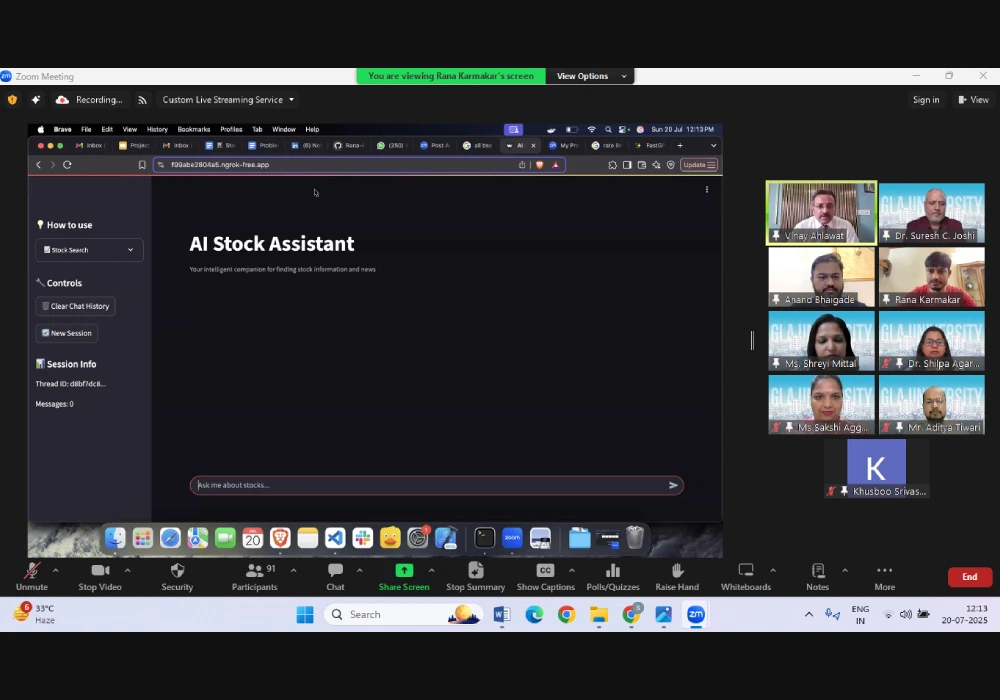Viewport: 1000px width, 700px height.
Task: Click the Sign in link
Action: tap(925, 100)
